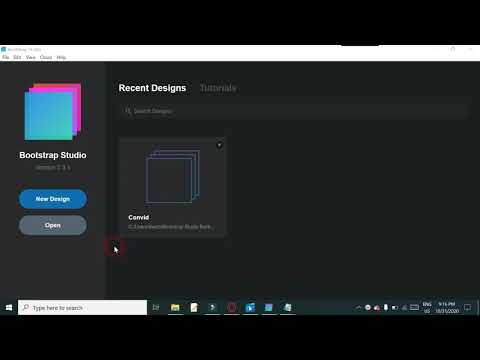The height and width of the screenshot is (360, 480).
Task: Click the Bootstrap Studio version text
Action: [x=53, y=167]
